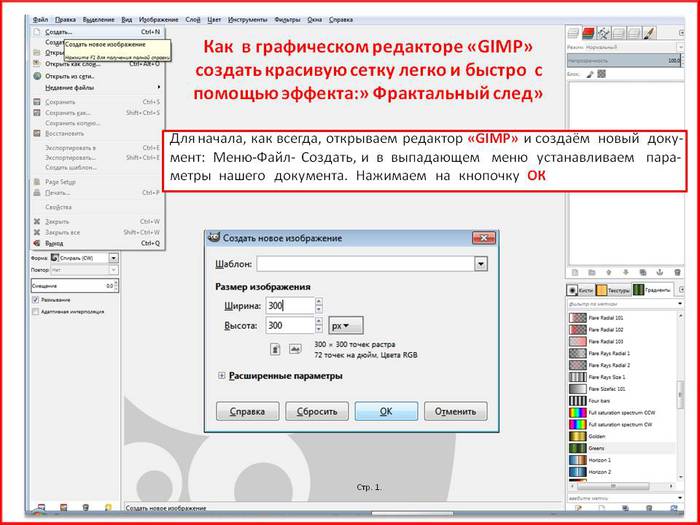Expand Недавние файлы submenu

(x=97, y=88)
